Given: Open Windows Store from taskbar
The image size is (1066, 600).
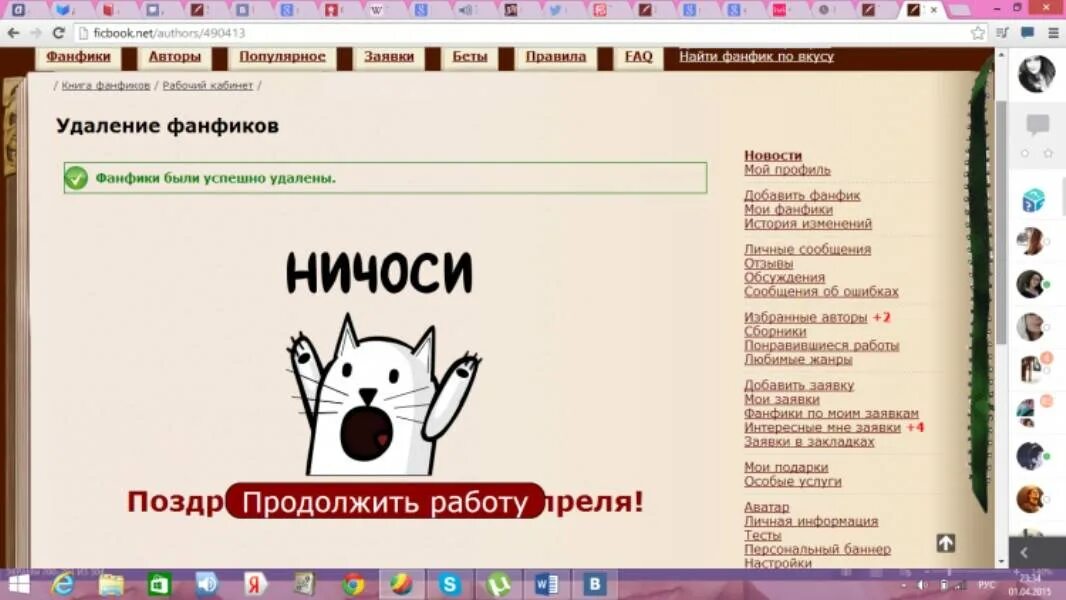Looking at the screenshot, I should point(159,584).
